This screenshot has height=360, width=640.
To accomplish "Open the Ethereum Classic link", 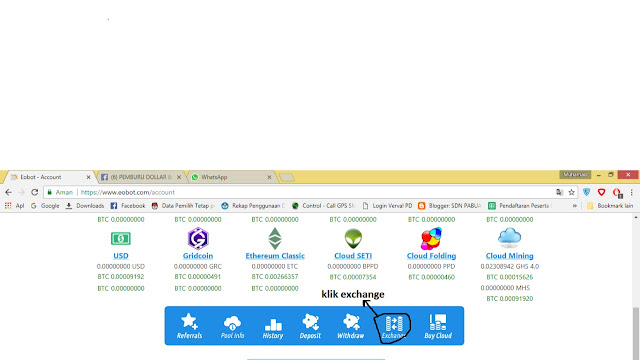I will [275, 256].
